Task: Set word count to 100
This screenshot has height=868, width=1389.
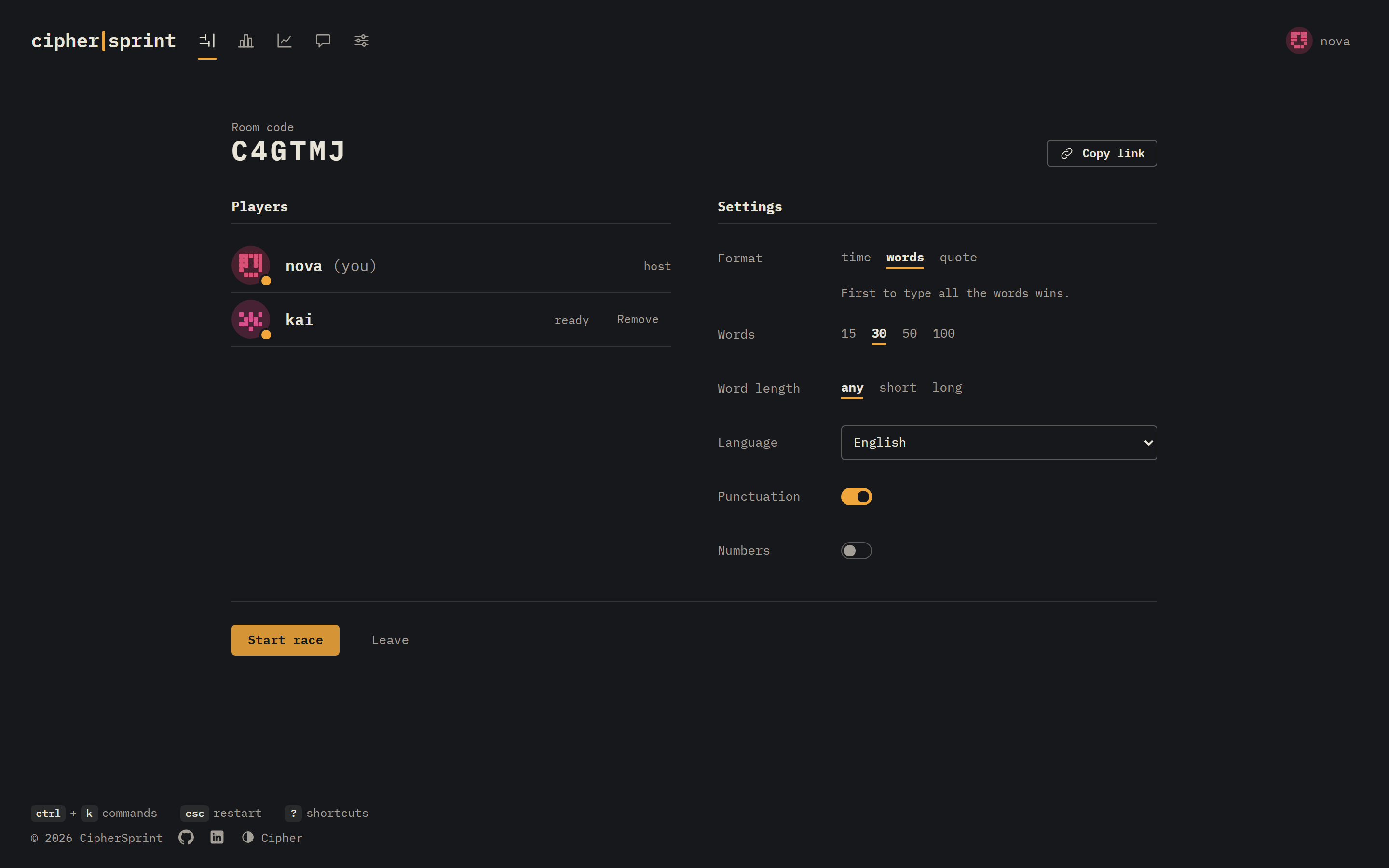Action: (943, 334)
